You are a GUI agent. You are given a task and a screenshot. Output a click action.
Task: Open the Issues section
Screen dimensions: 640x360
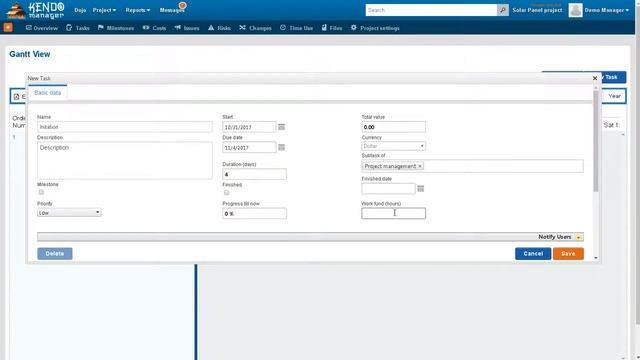[x=187, y=28]
